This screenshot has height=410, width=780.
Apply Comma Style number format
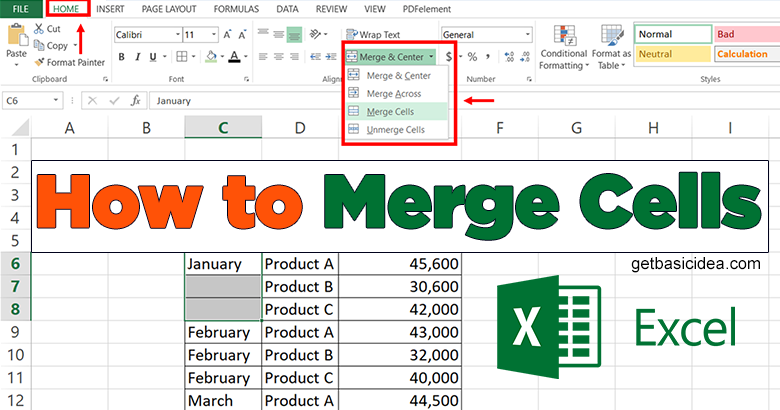tap(488, 56)
